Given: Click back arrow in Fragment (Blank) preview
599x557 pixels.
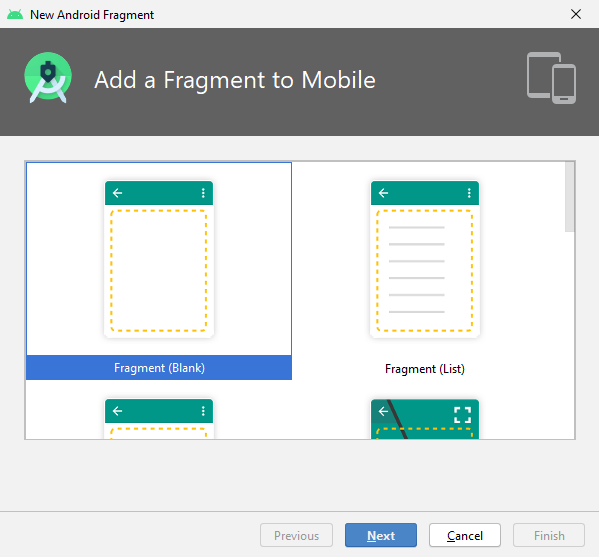Looking at the screenshot, I should click(x=117, y=193).
